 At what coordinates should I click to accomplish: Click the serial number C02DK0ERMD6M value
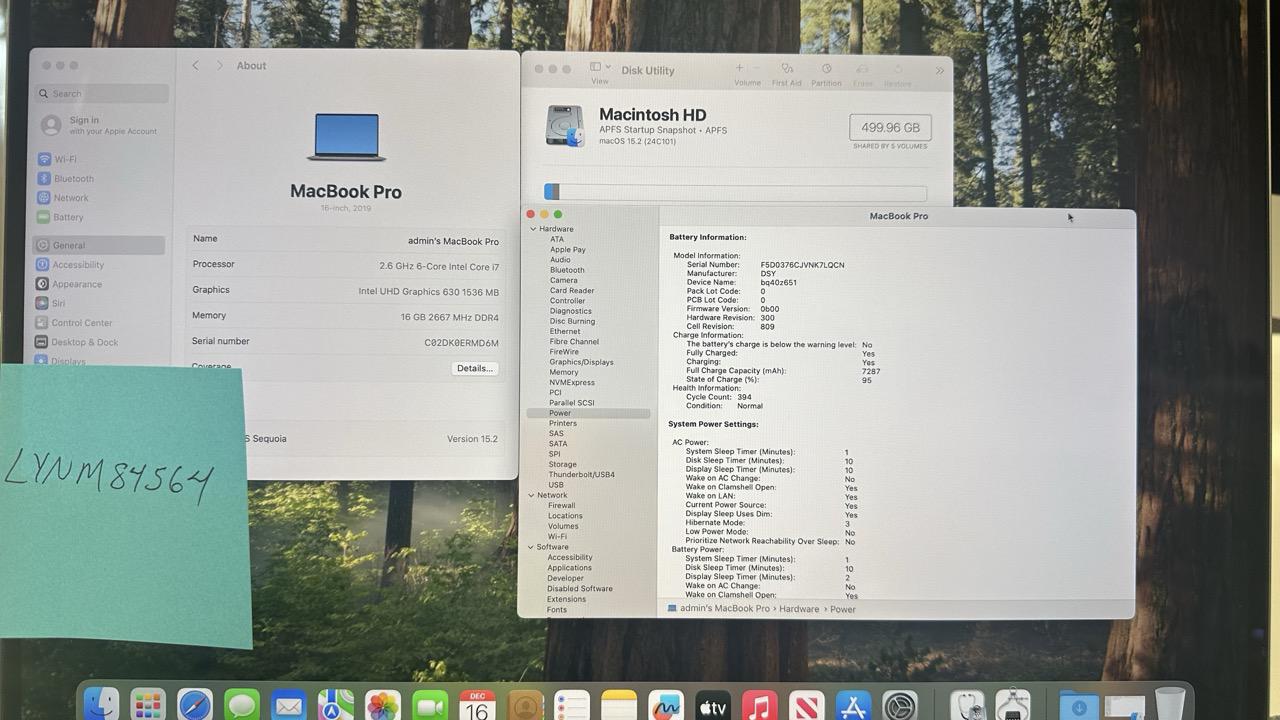(x=461, y=343)
